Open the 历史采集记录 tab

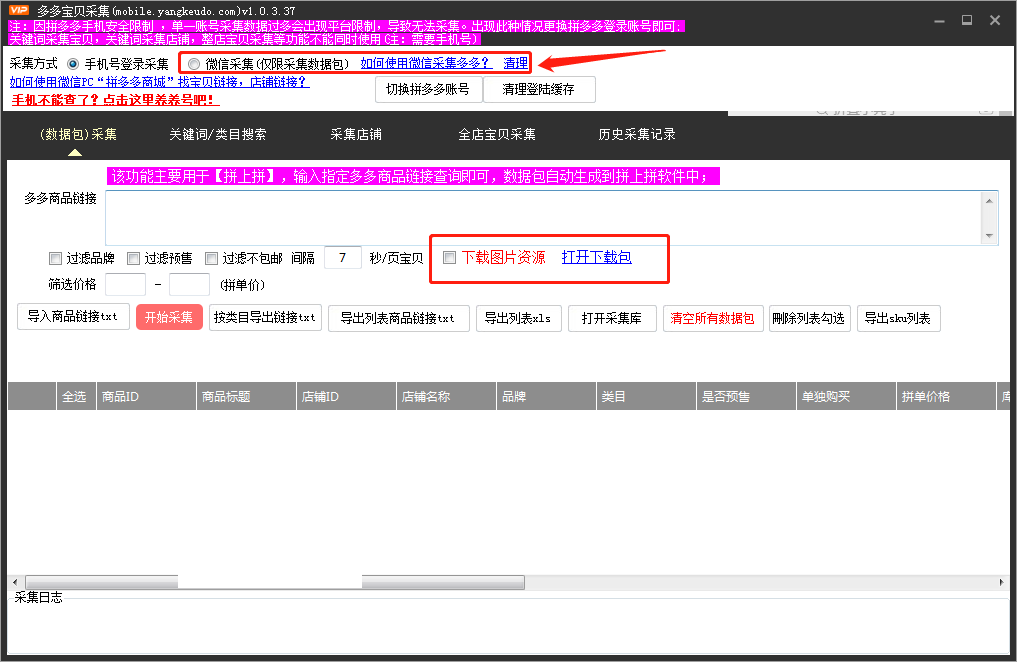[637, 134]
